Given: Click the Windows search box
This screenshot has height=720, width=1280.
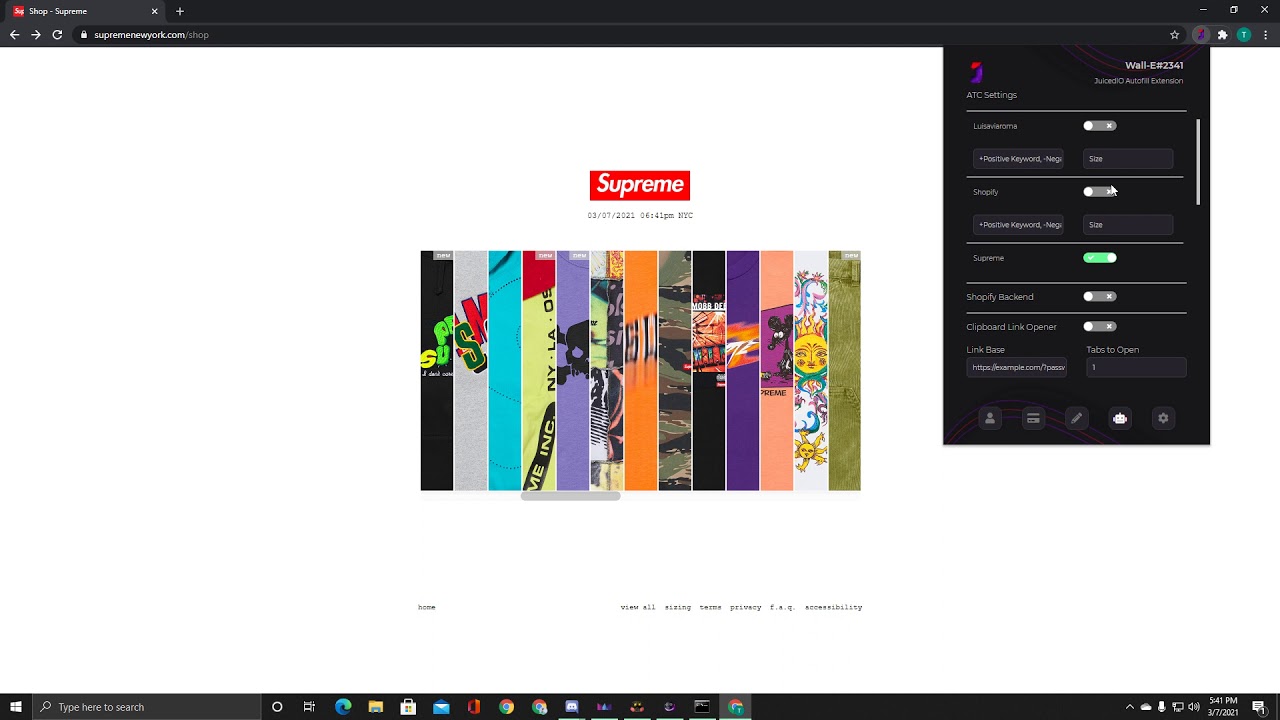Looking at the screenshot, I should (146, 707).
